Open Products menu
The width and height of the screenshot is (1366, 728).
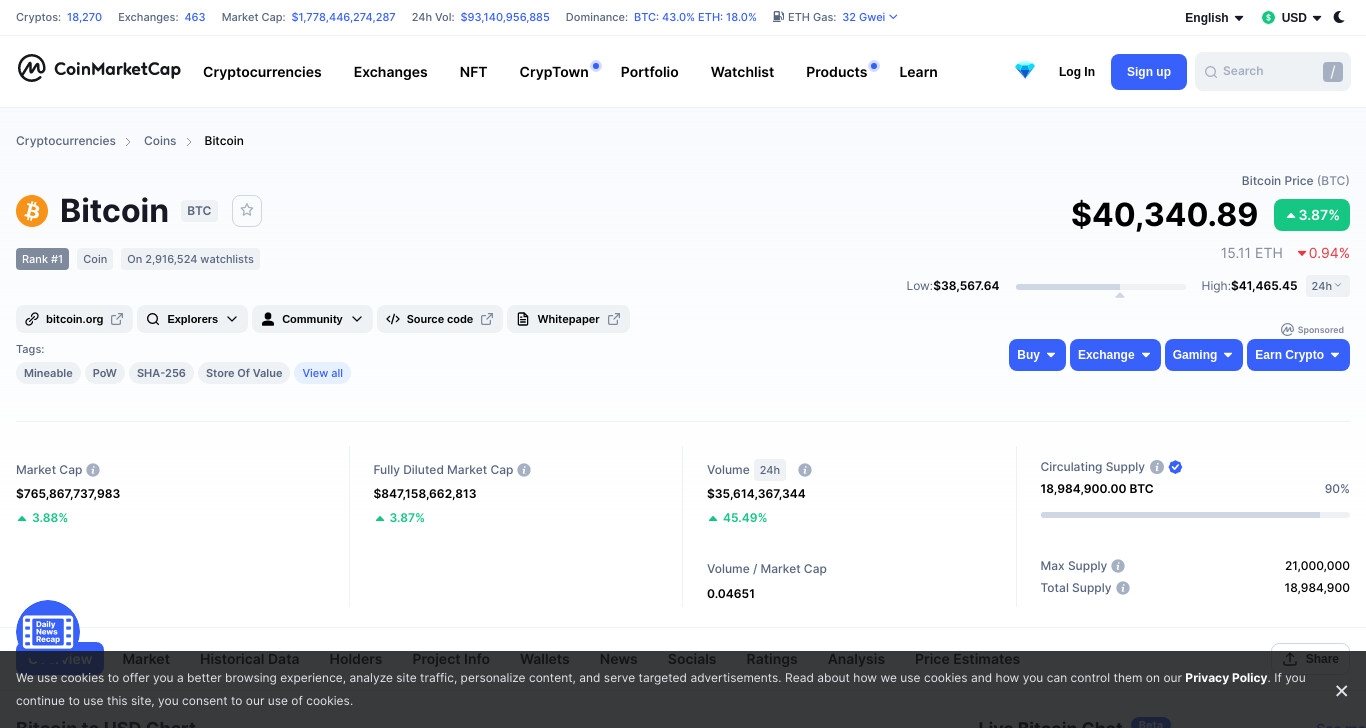[x=836, y=72]
